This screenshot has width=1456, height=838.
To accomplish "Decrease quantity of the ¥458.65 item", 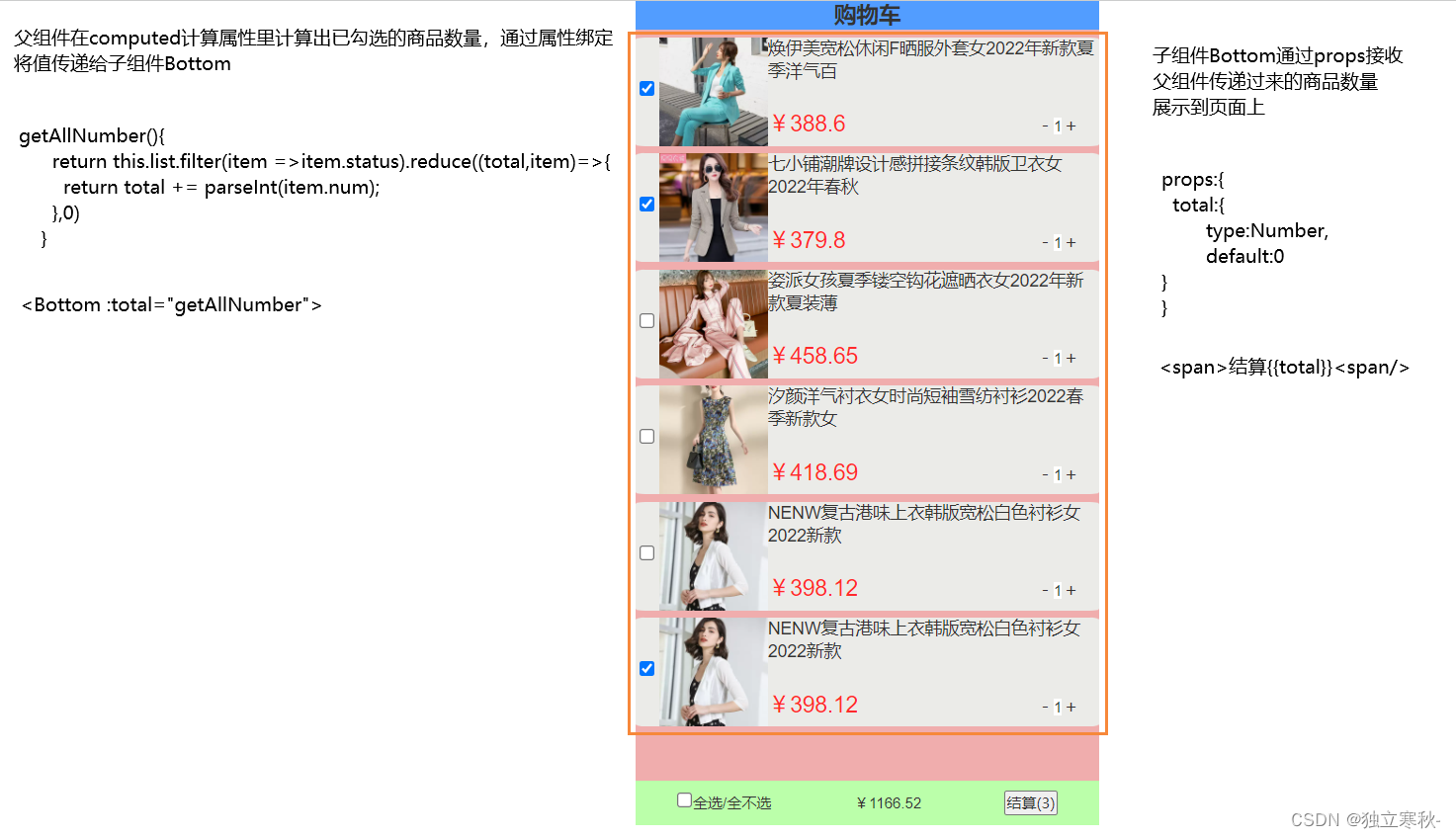I will pyautogui.click(x=1046, y=359).
